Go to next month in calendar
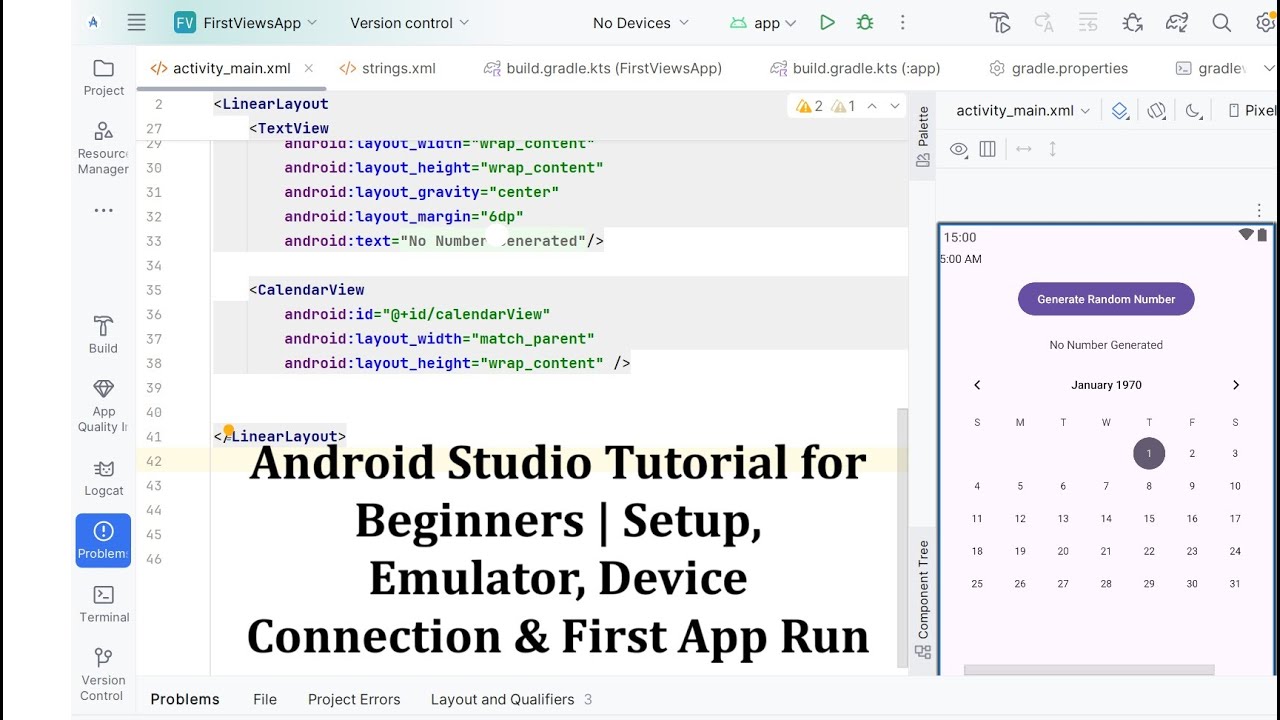The height and width of the screenshot is (720, 1280). click(1236, 385)
